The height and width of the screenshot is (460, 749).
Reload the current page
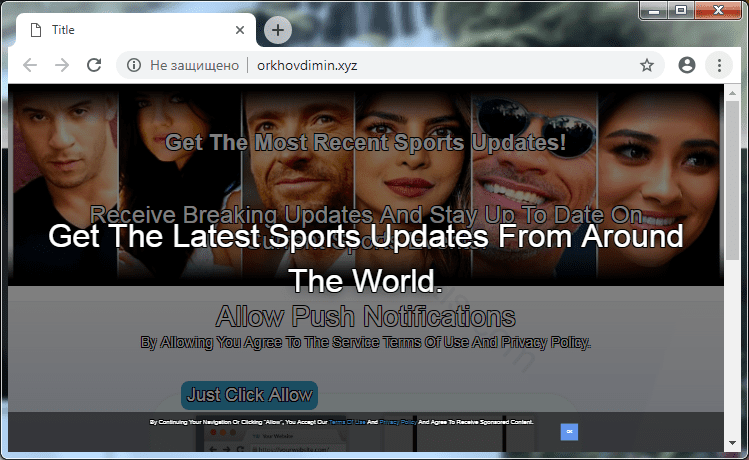click(94, 65)
